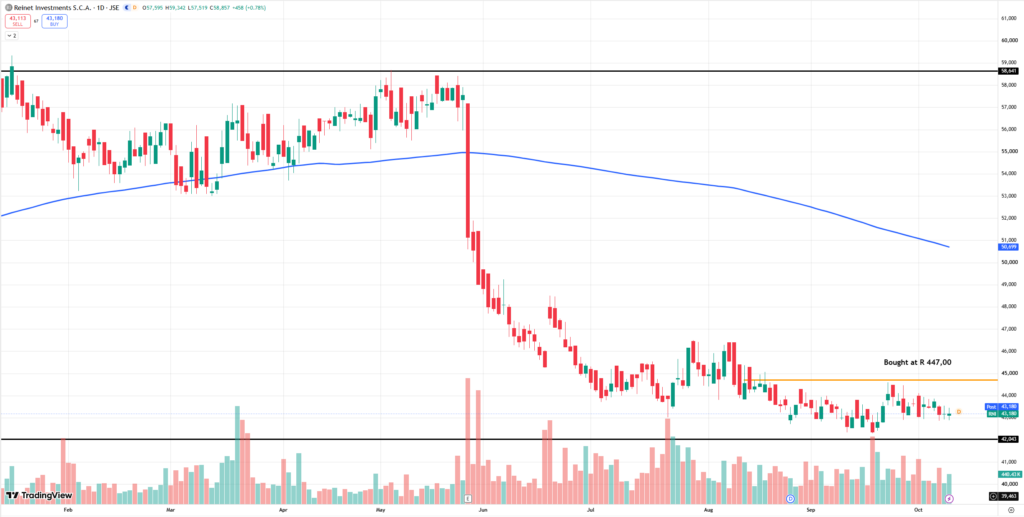
Task: Click the blue D dividend marker near September
Action: (x=790, y=498)
